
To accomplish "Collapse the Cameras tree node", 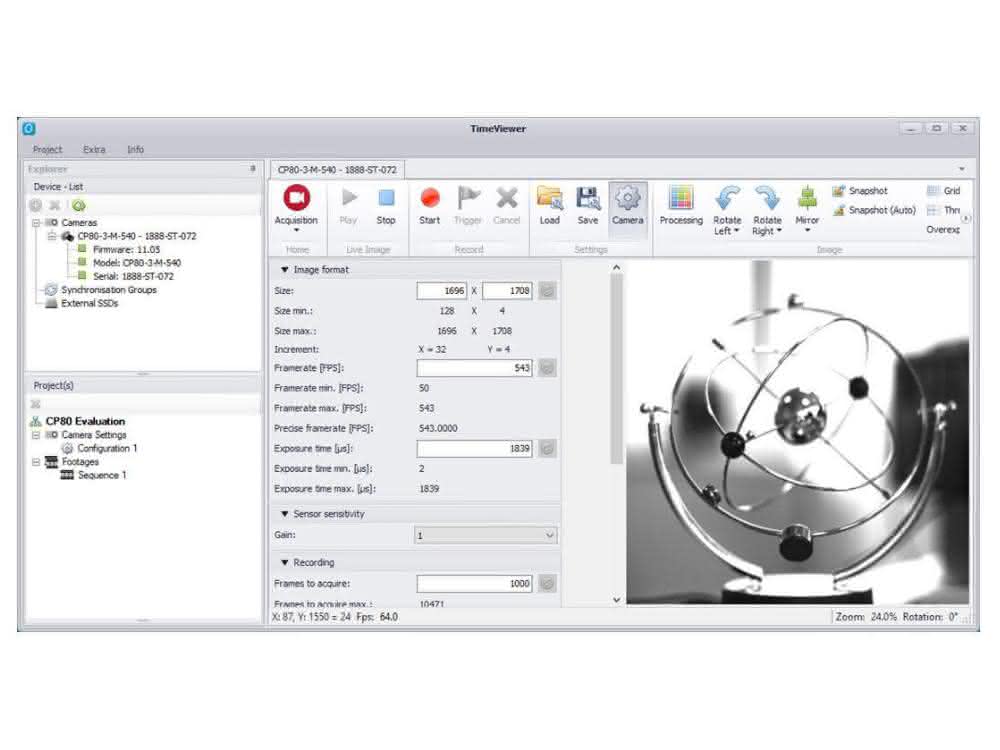I will tap(36, 223).
